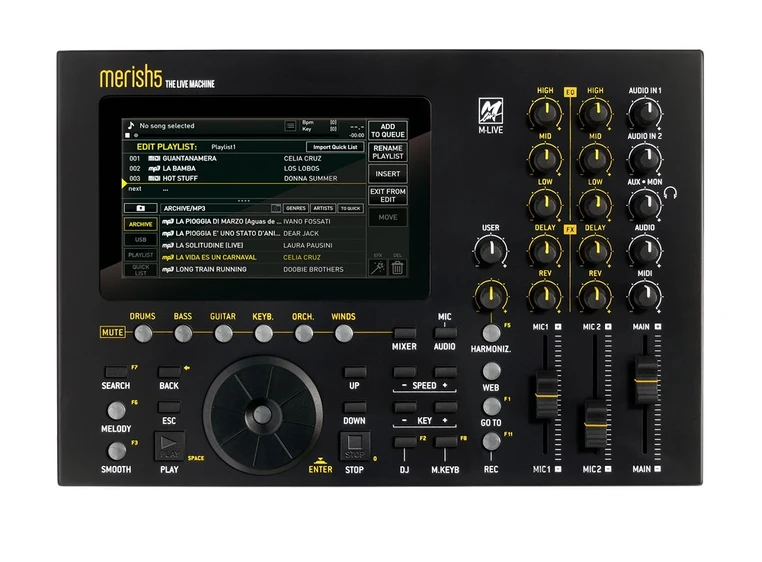Select the USB source tab
Image resolution: width=762 pixels, height=562 pixels.
140,239
